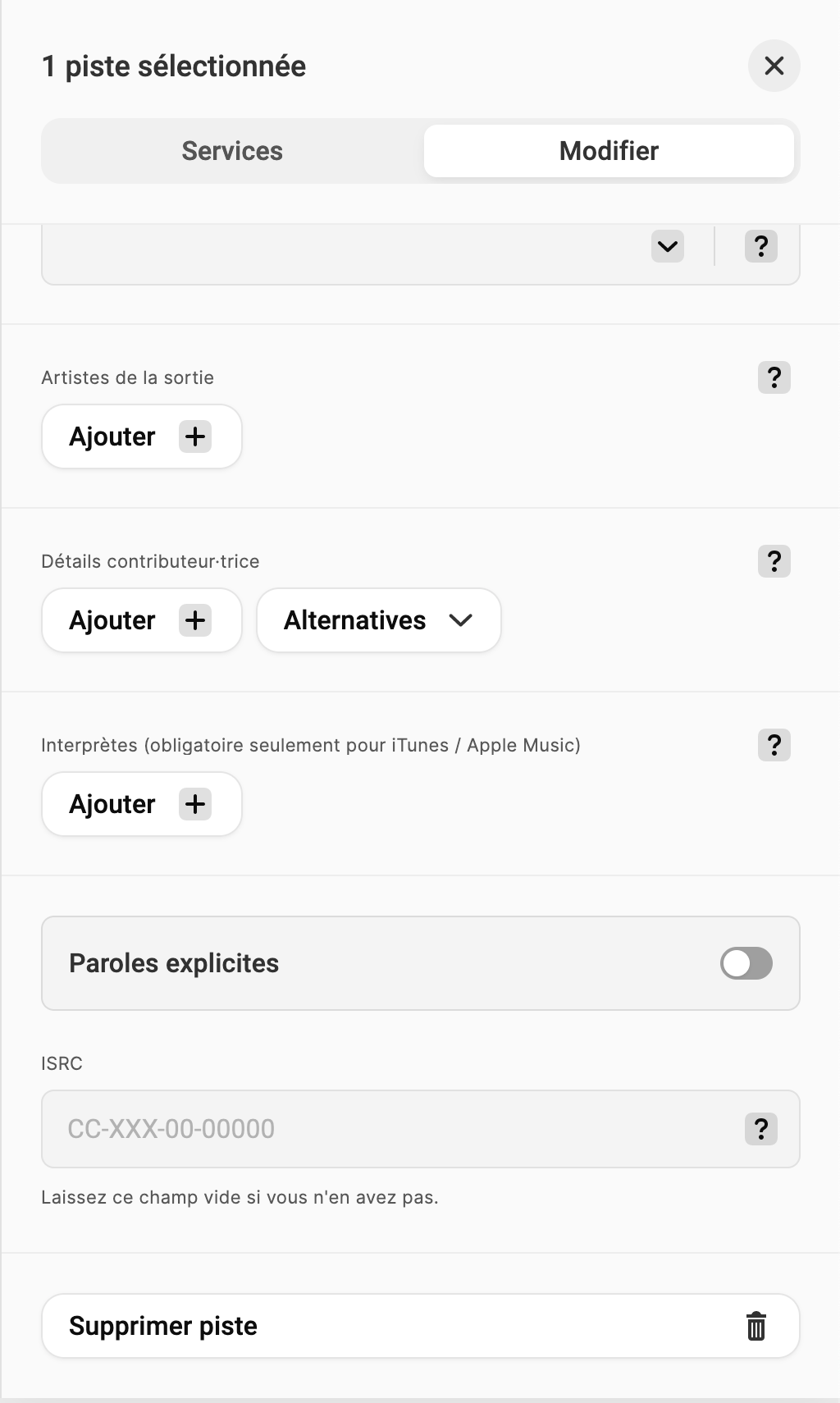The image size is (840, 1403).
Task: Click the trash icon to delete track
Action: 756,1326
